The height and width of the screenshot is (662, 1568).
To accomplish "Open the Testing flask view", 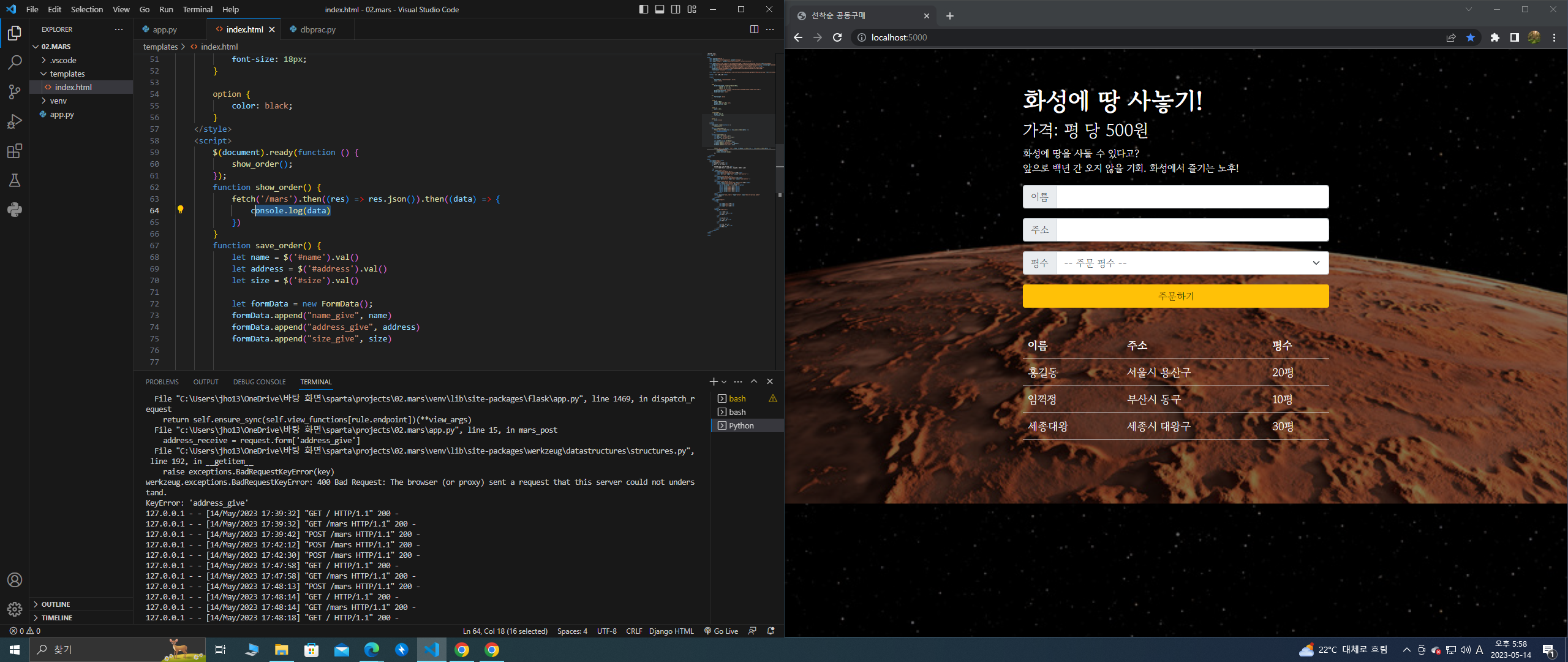I will click(x=15, y=180).
